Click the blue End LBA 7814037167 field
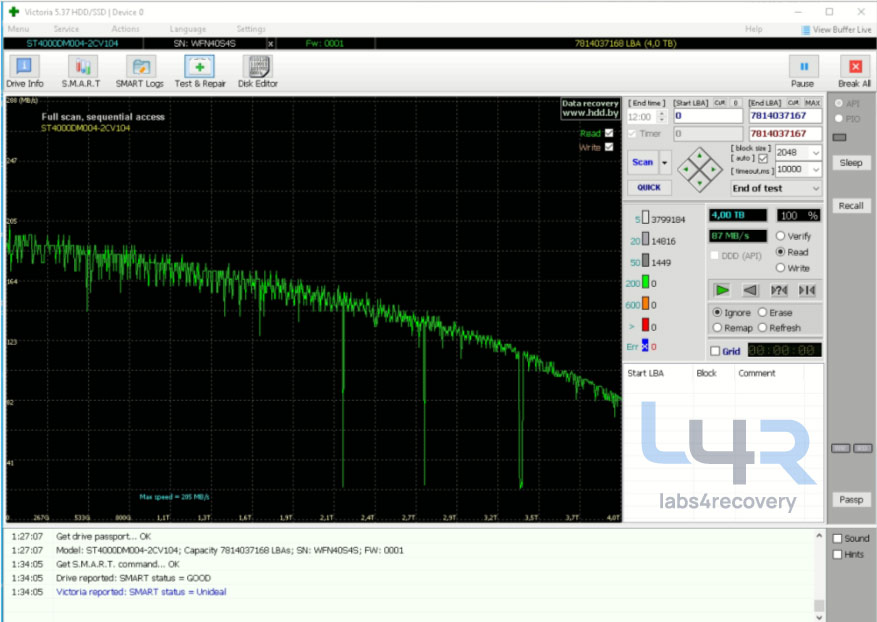Image resolution: width=877 pixels, height=622 pixels. click(x=785, y=116)
